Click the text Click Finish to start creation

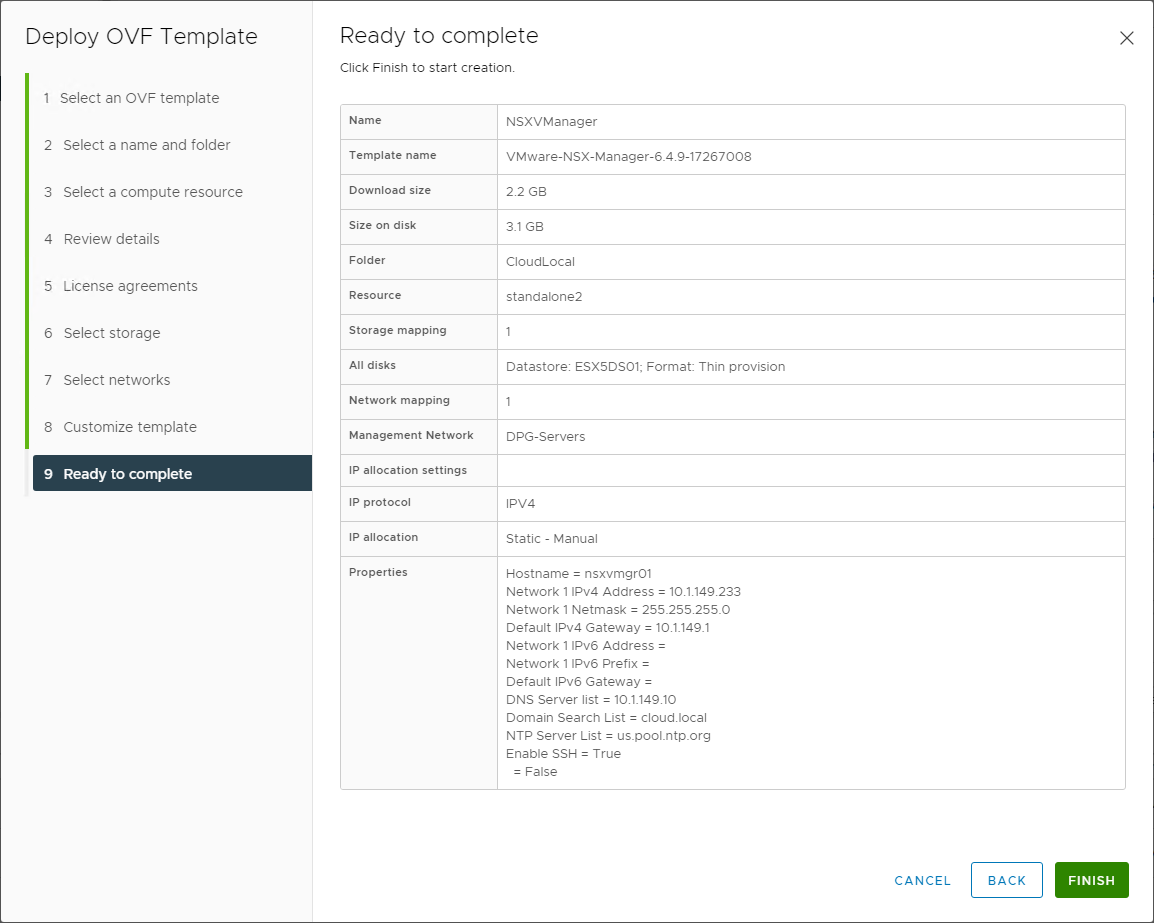point(428,68)
